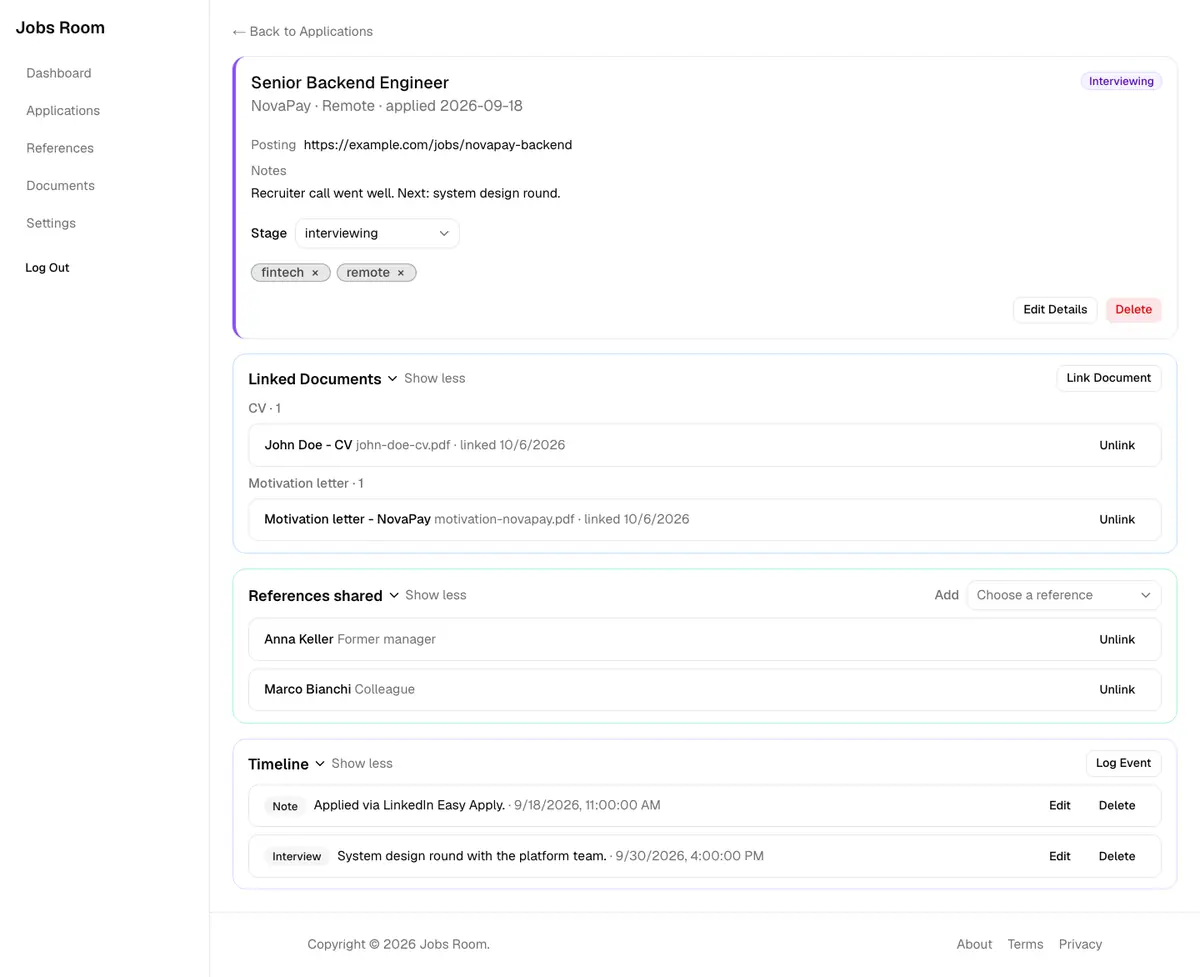Click the Linked Documents heading
Screen dimensions: 1200x977
[315, 379]
